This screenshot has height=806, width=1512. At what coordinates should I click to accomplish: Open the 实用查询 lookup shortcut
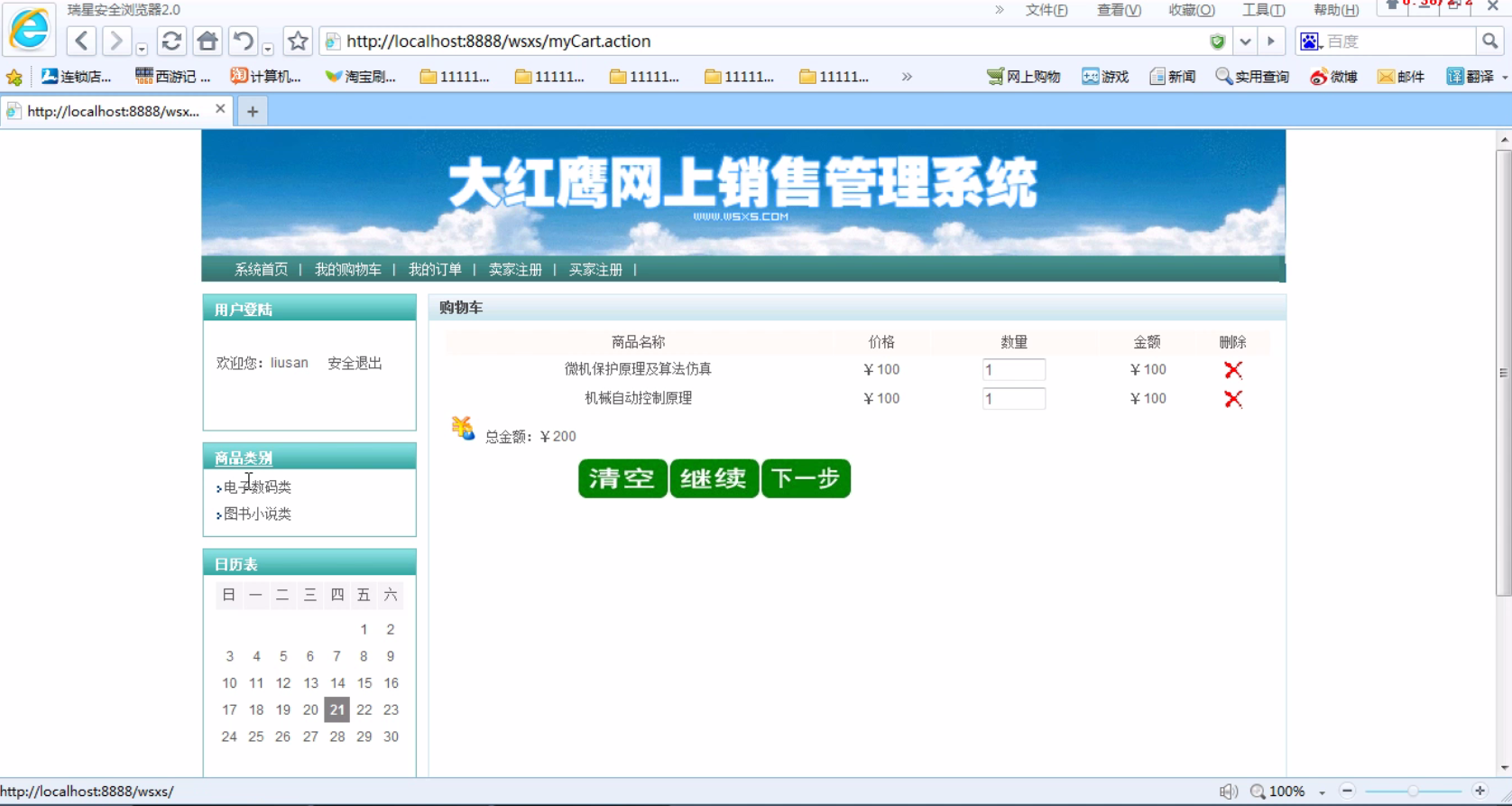tap(1252, 77)
